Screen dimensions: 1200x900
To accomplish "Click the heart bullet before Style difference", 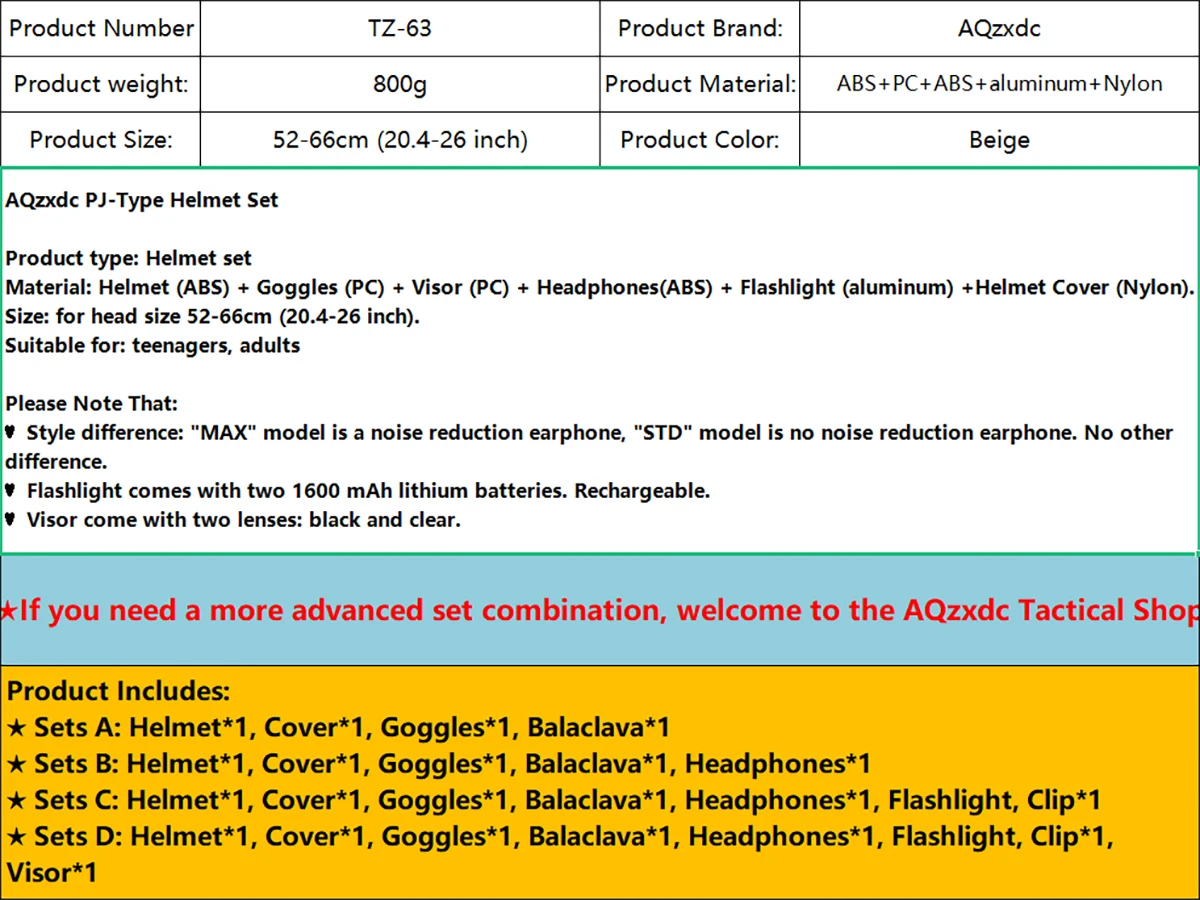I will click(x=11, y=433).
